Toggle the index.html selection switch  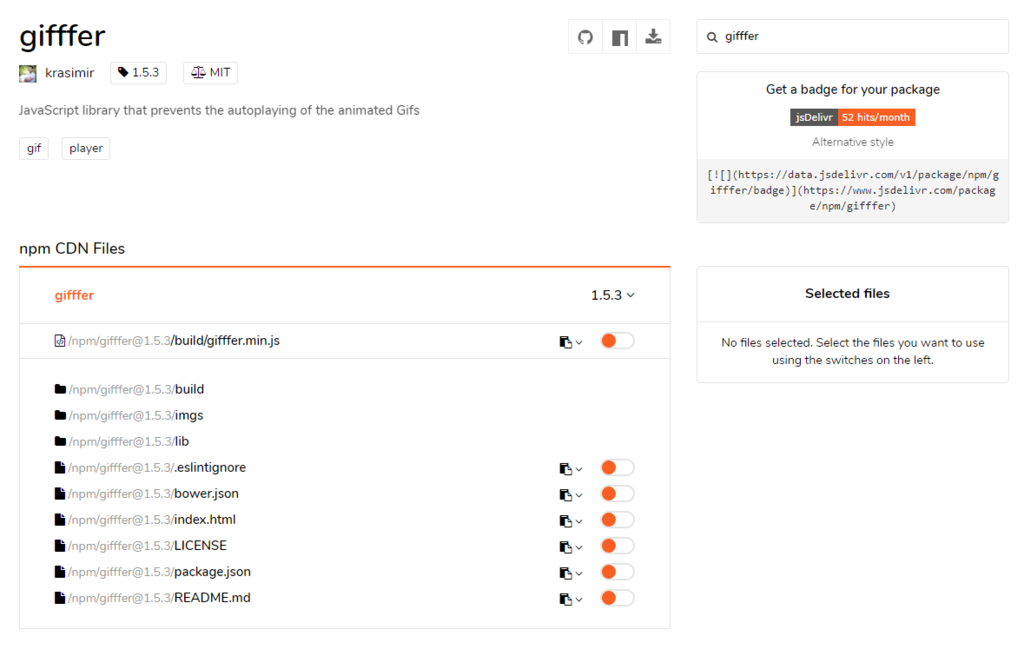point(617,519)
